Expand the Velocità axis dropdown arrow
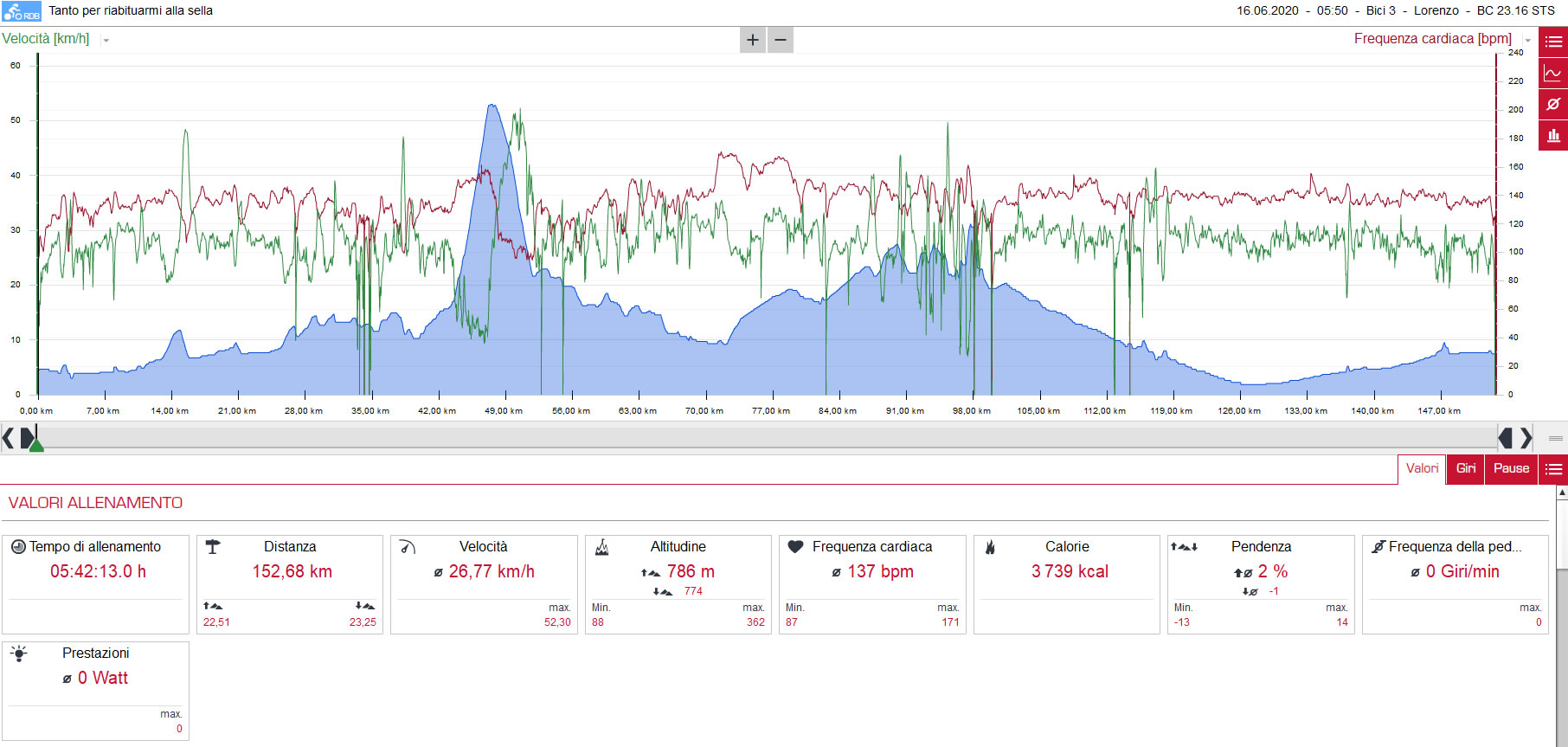The image size is (1568, 747). coord(106,40)
